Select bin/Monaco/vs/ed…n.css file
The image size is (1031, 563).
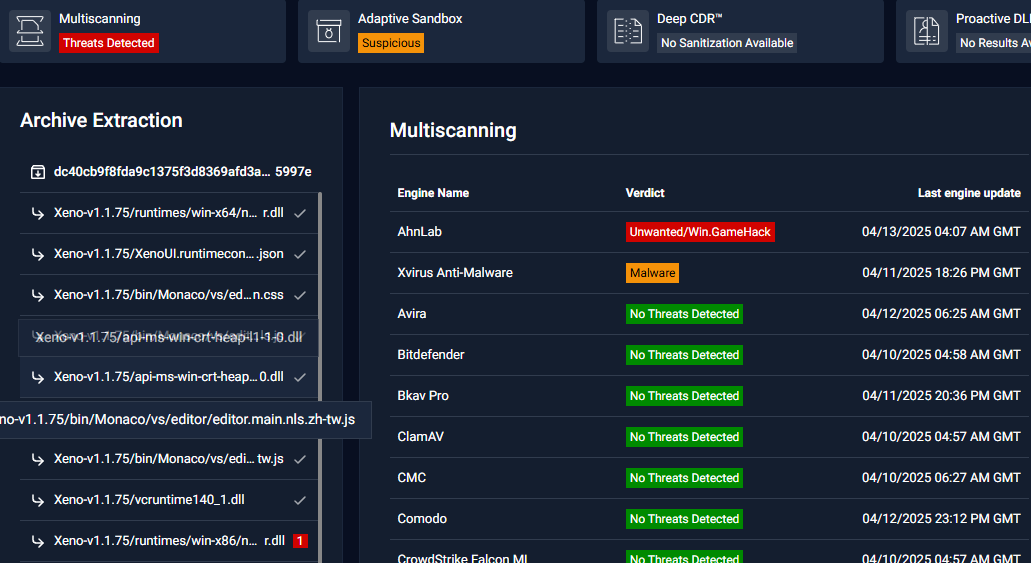point(169,295)
